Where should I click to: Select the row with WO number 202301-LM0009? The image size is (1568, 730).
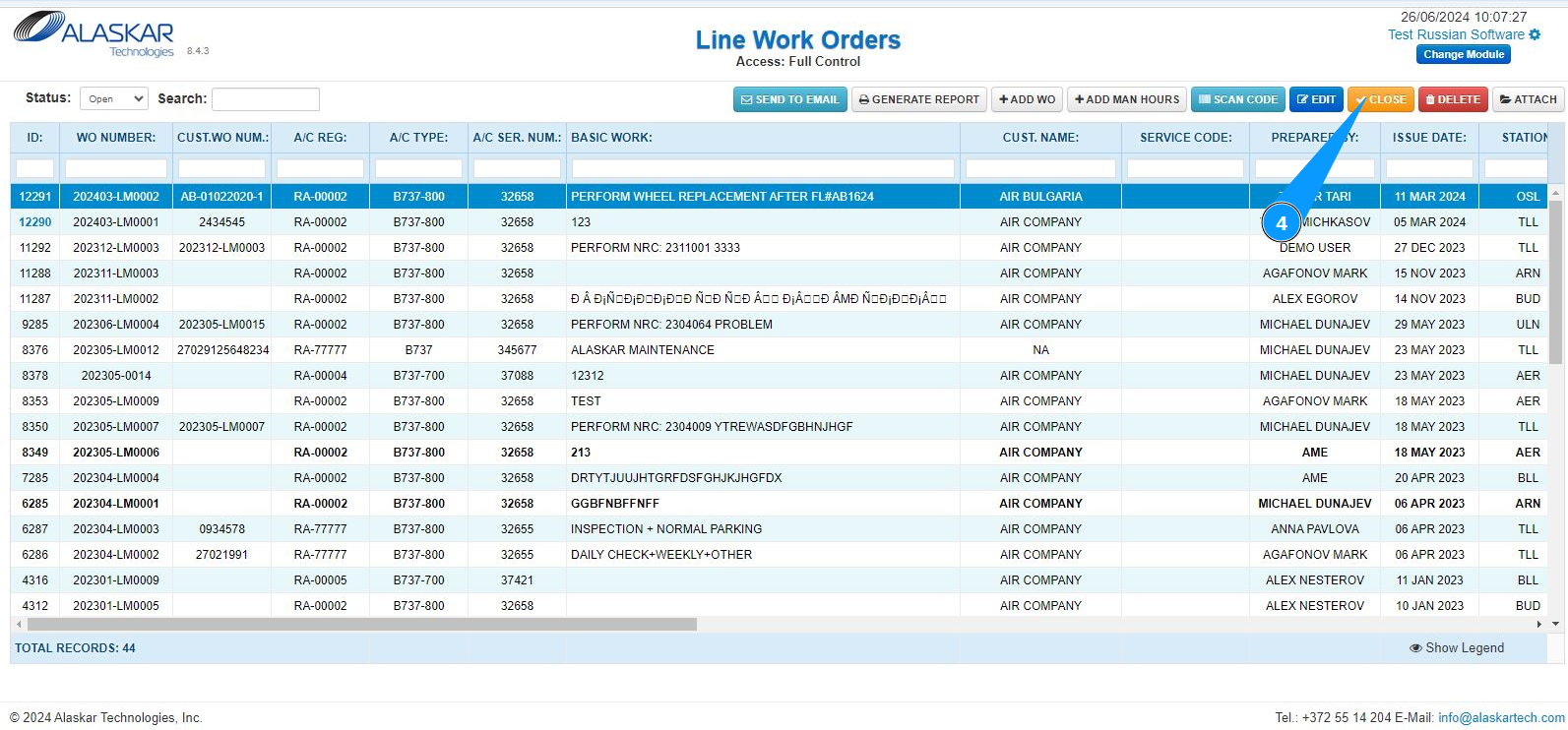click(779, 580)
